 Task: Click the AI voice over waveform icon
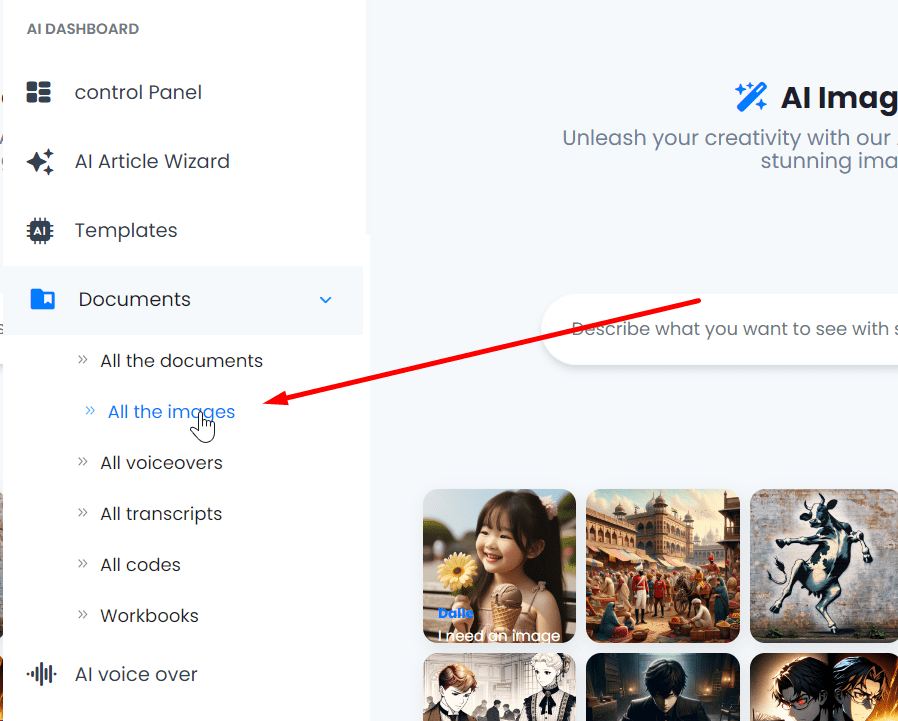tap(41, 674)
